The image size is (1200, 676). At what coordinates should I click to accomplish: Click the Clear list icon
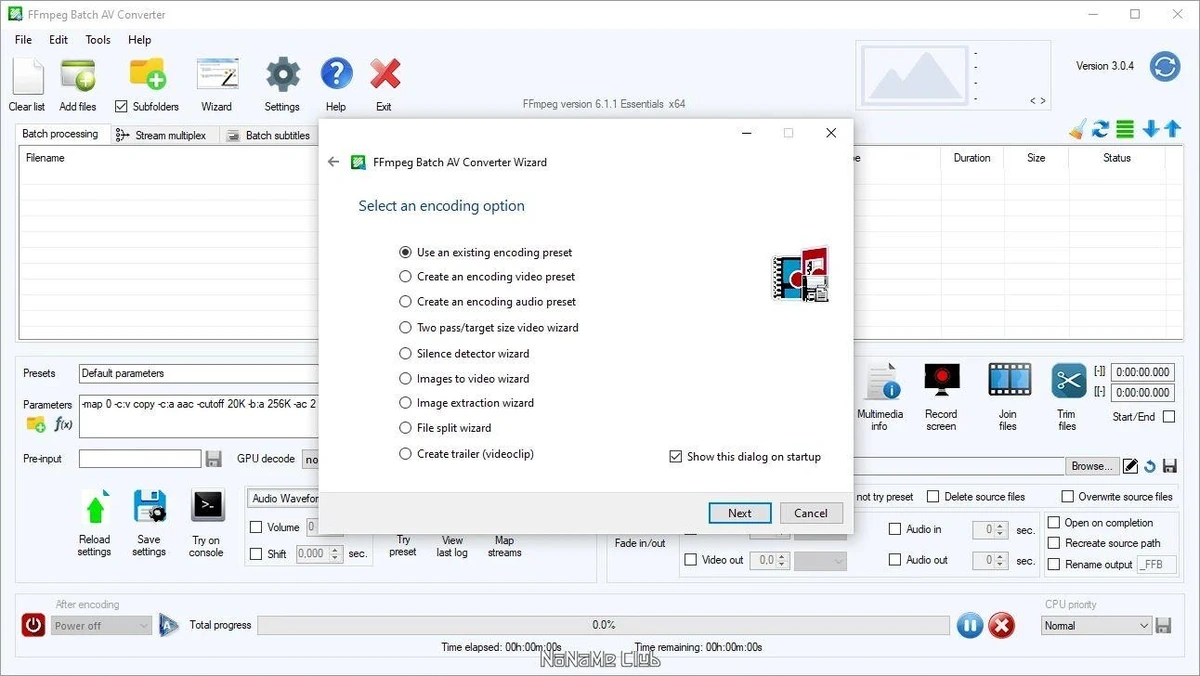(27, 76)
